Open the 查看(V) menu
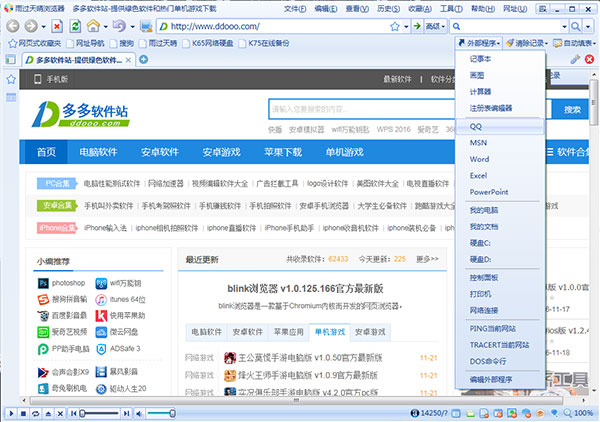 [x=357, y=8]
